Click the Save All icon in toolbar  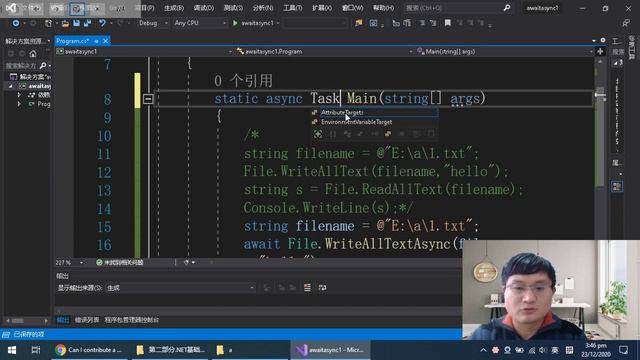tap(87, 23)
